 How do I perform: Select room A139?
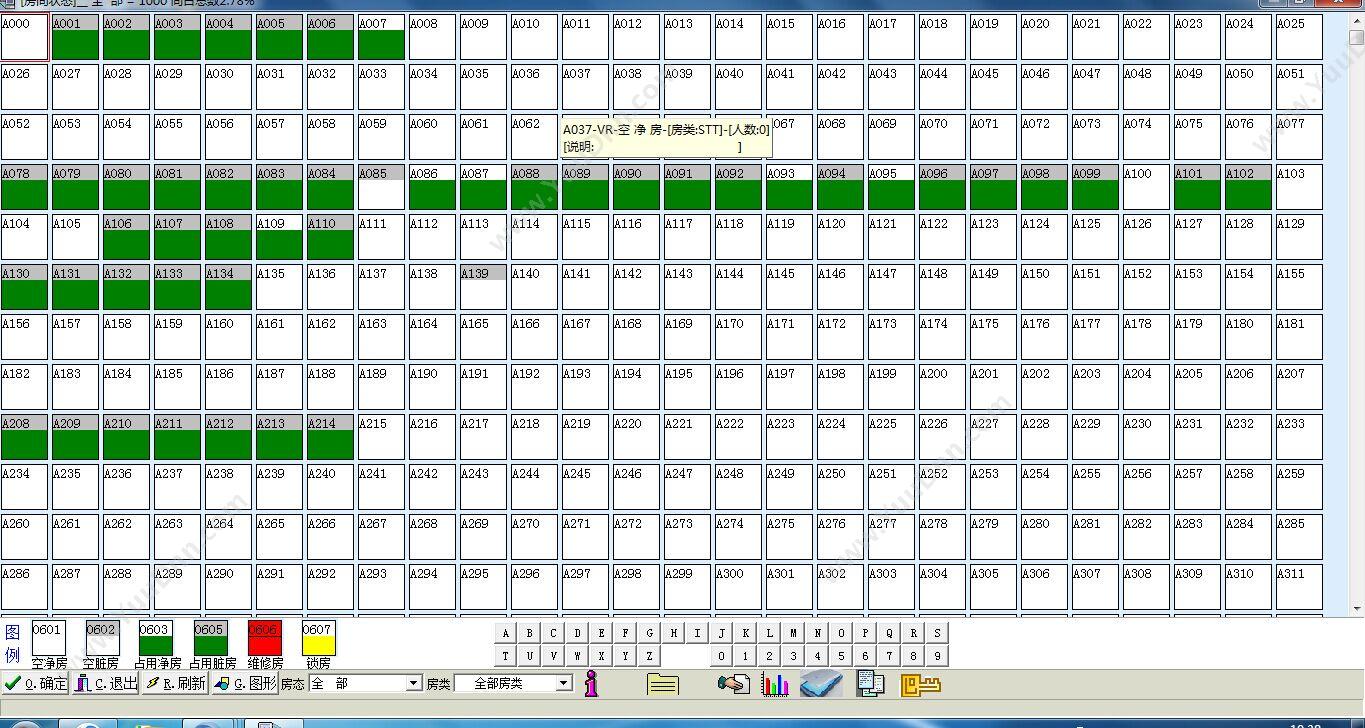tap(483, 287)
